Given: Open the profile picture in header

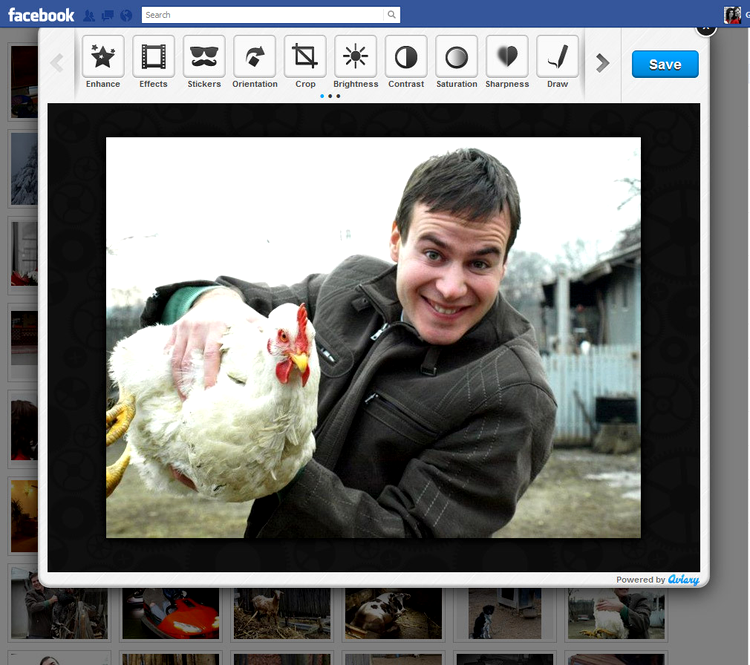Looking at the screenshot, I should [x=732, y=15].
